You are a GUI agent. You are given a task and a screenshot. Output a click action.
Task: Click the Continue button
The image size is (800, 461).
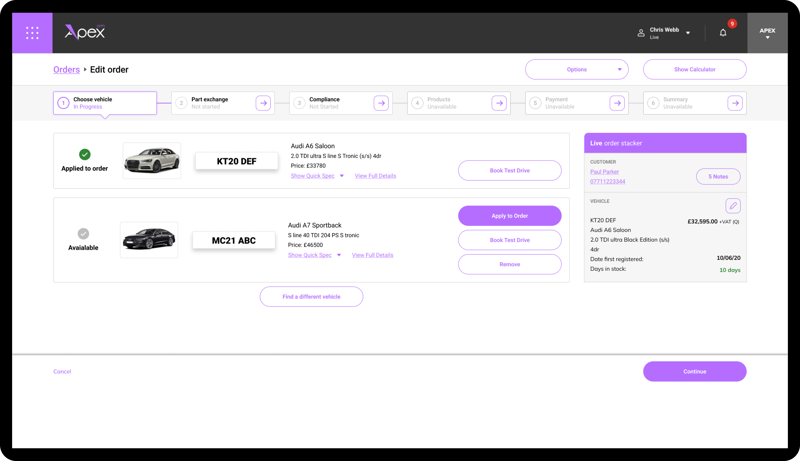[x=695, y=371]
